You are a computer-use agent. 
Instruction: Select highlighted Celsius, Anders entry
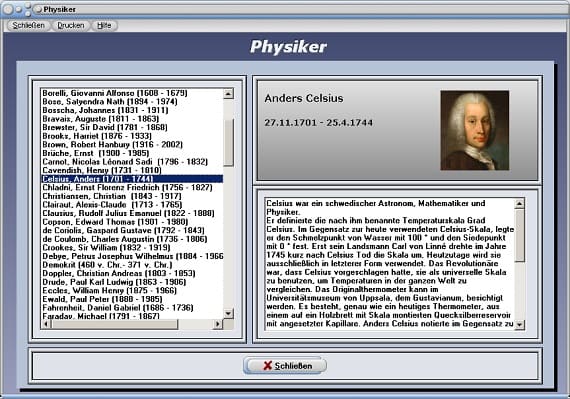click(132, 179)
